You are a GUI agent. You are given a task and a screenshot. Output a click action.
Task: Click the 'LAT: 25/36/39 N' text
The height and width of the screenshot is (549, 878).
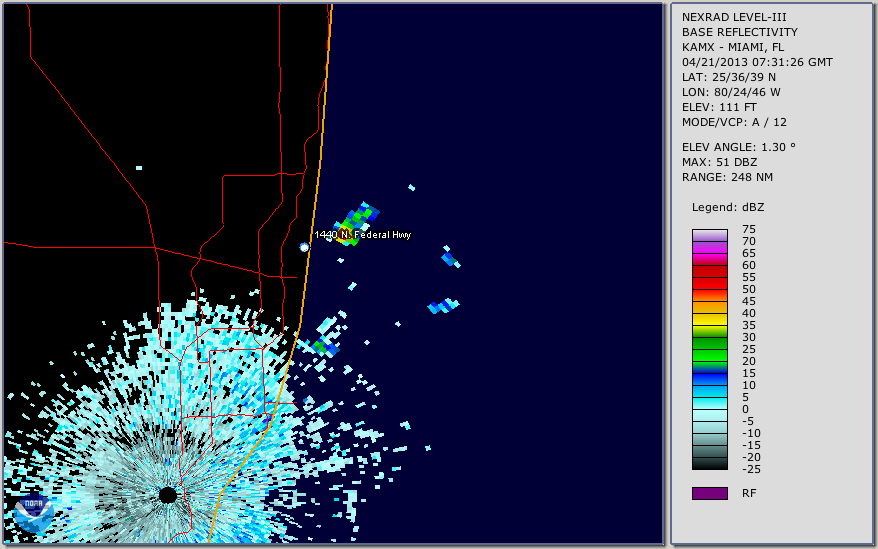[729, 77]
